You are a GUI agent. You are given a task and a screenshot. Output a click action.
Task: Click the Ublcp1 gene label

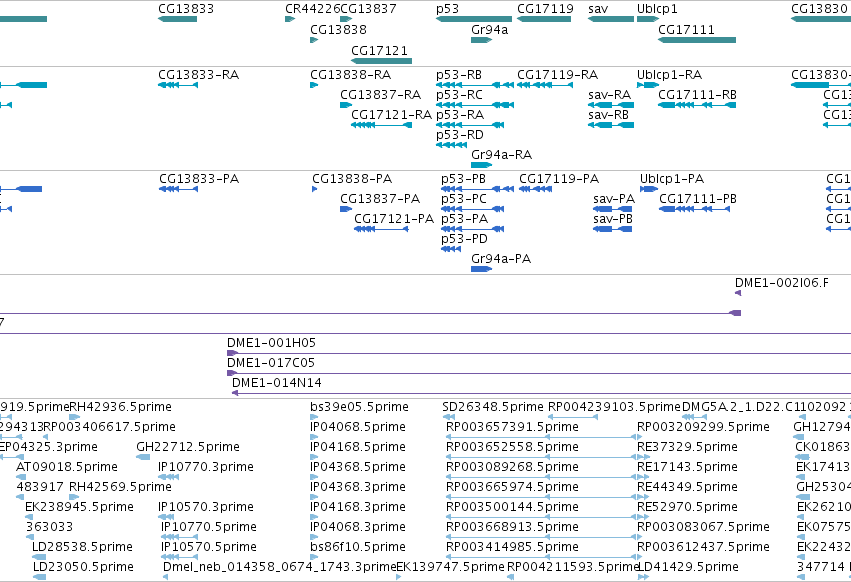(657, 9)
